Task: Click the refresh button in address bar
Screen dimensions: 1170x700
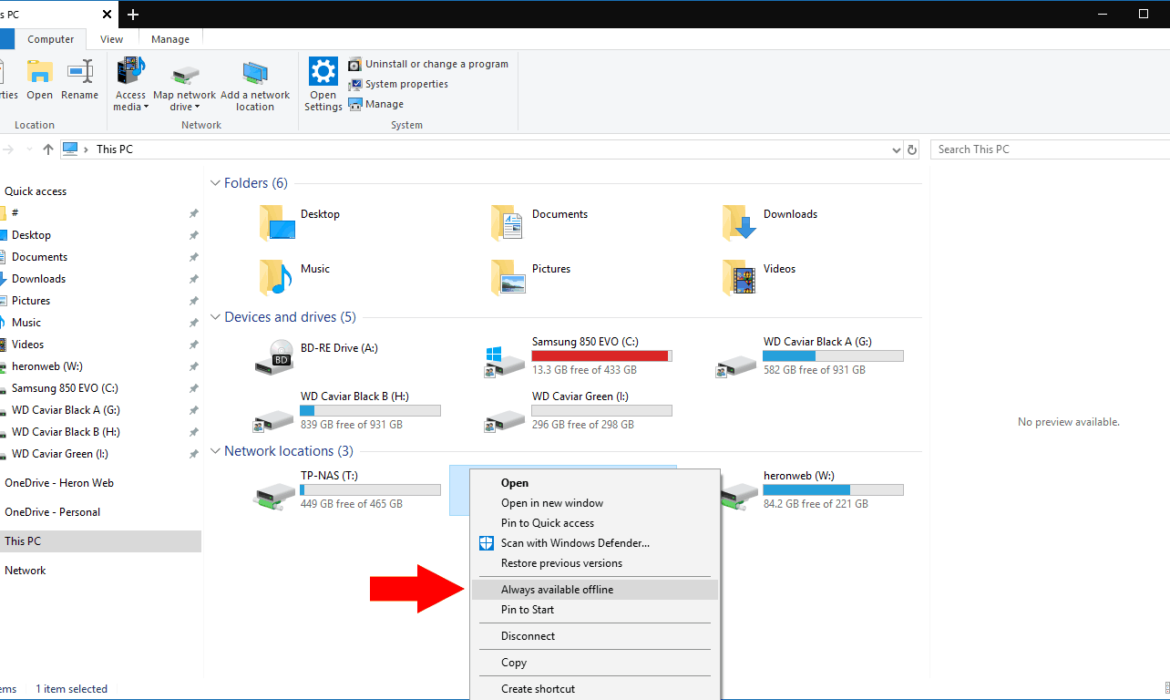Action: (x=912, y=149)
